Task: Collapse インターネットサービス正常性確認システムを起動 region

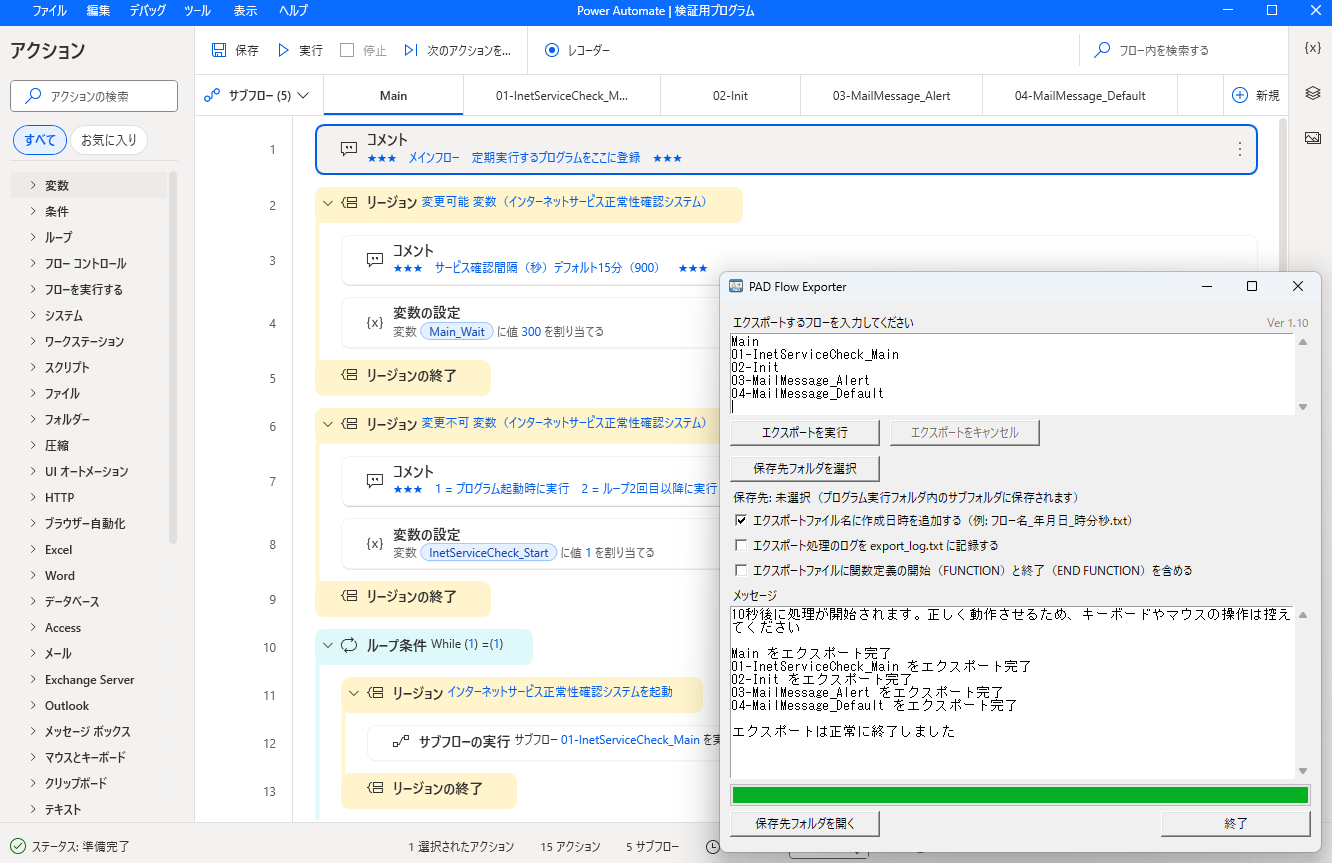Action: coord(354,693)
